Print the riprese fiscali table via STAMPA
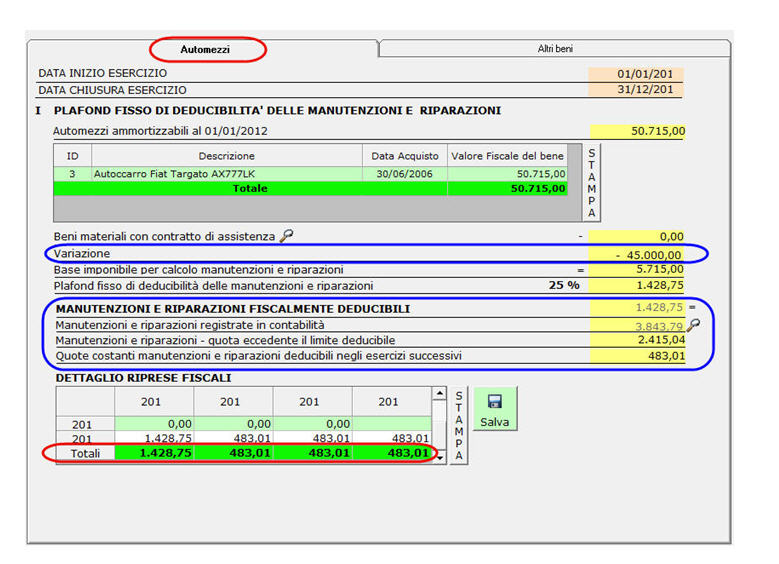 click(459, 426)
